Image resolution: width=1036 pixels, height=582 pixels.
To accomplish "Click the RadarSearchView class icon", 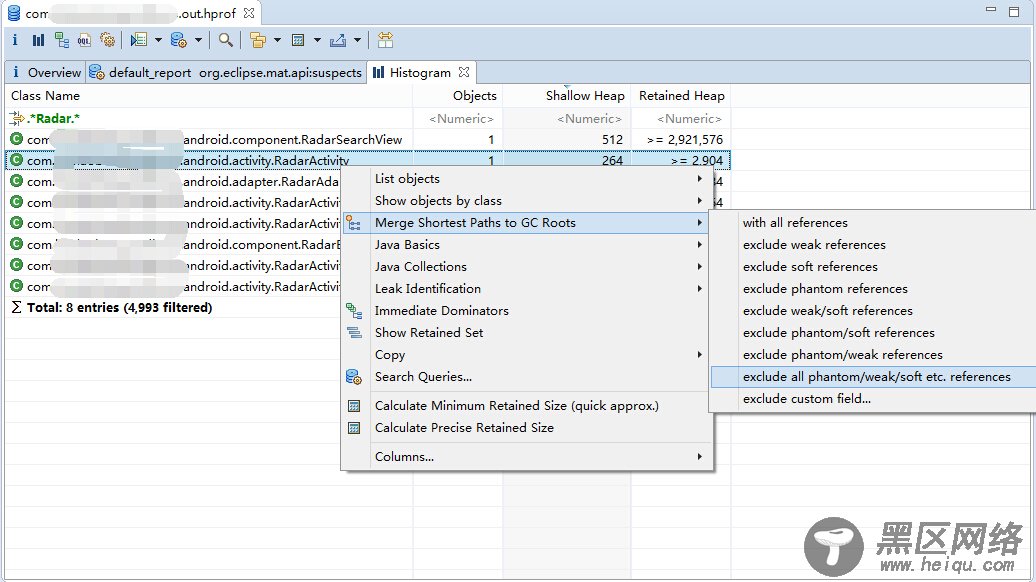I will pyautogui.click(x=17, y=139).
